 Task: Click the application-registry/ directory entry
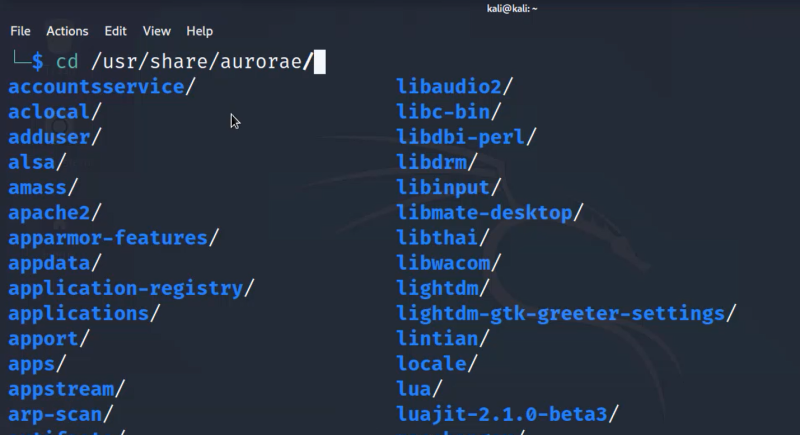coord(131,289)
